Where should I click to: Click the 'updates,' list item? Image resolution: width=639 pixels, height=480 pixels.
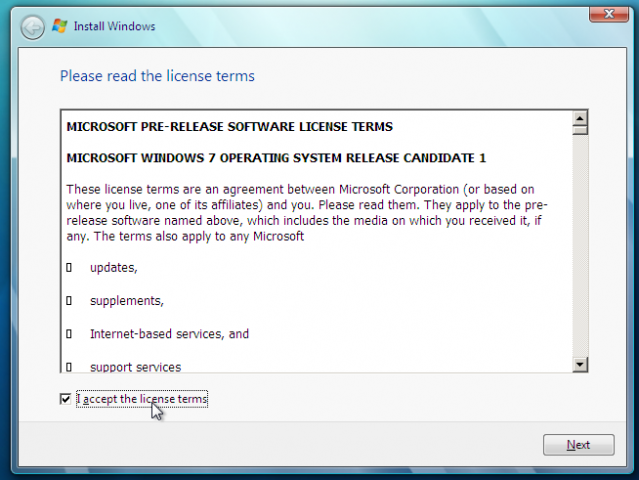[114, 268]
